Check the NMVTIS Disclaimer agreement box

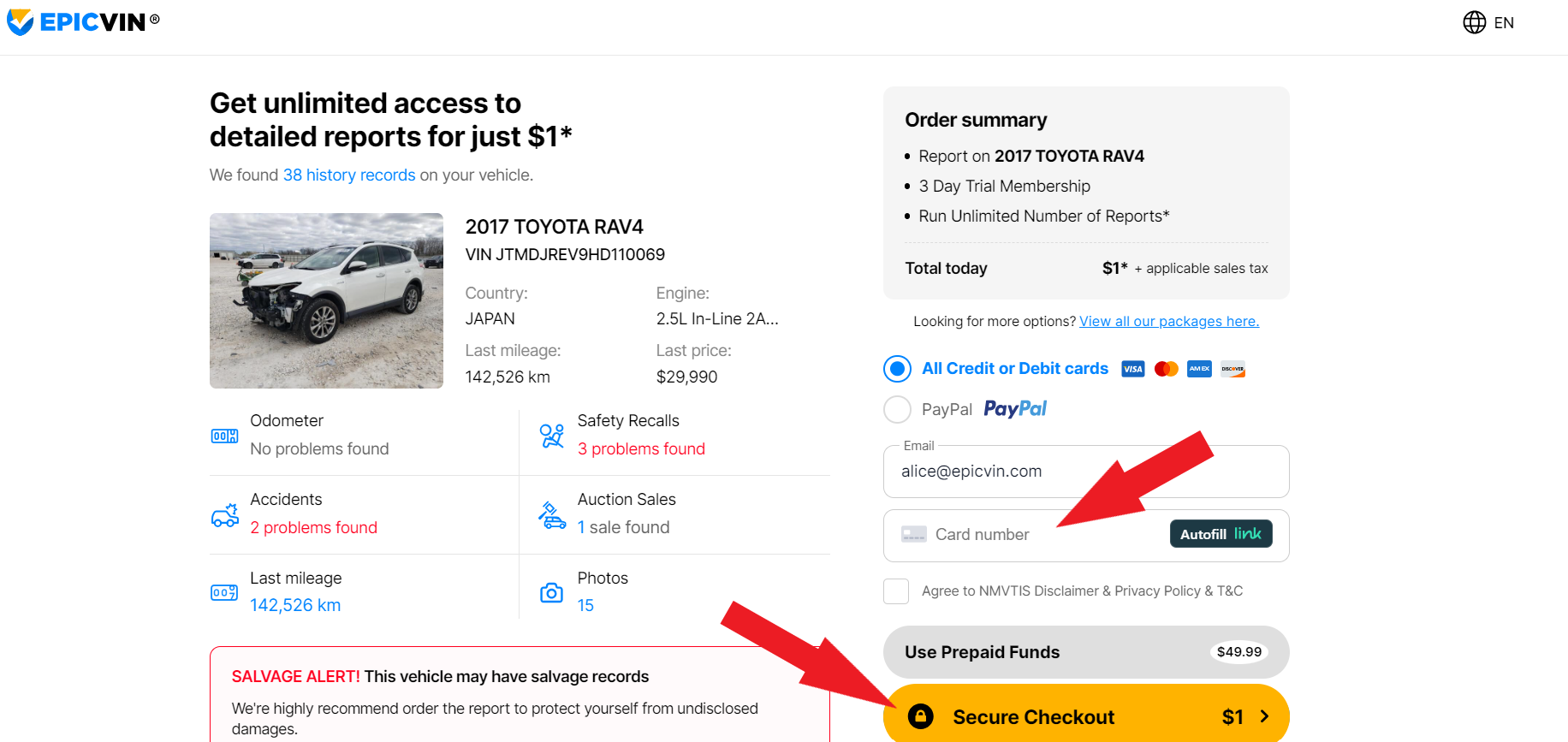896,591
